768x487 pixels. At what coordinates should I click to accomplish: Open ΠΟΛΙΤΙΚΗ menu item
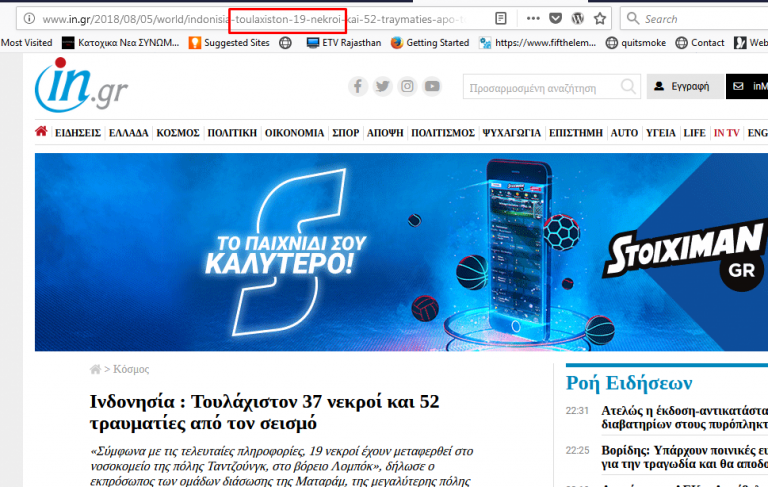click(x=232, y=133)
